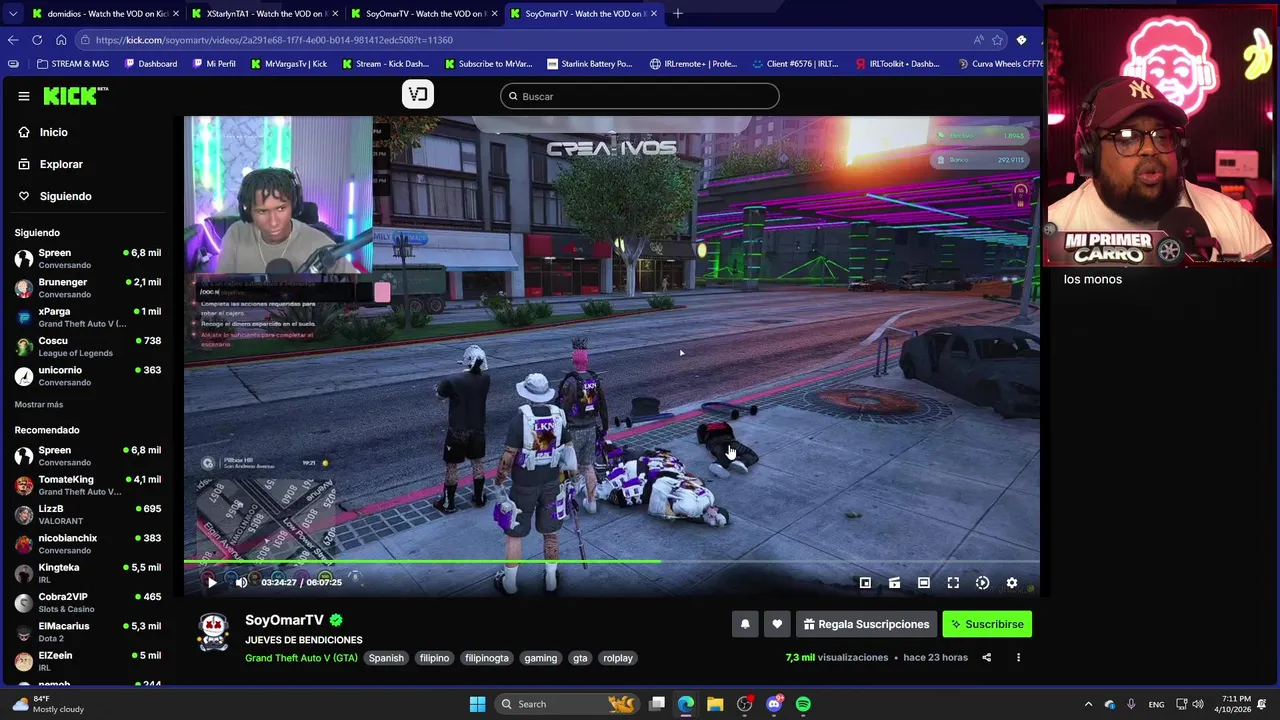
Task: Open Grand Theft Auto V (GTA) category
Action: coord(301,658)
